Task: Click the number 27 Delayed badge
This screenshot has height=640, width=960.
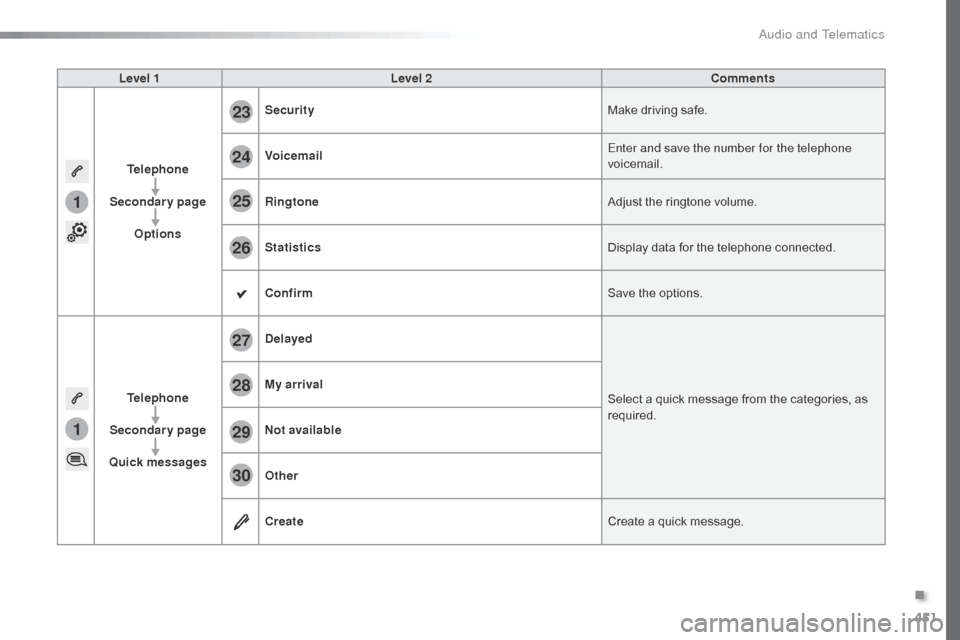Action: click(241, 339)
